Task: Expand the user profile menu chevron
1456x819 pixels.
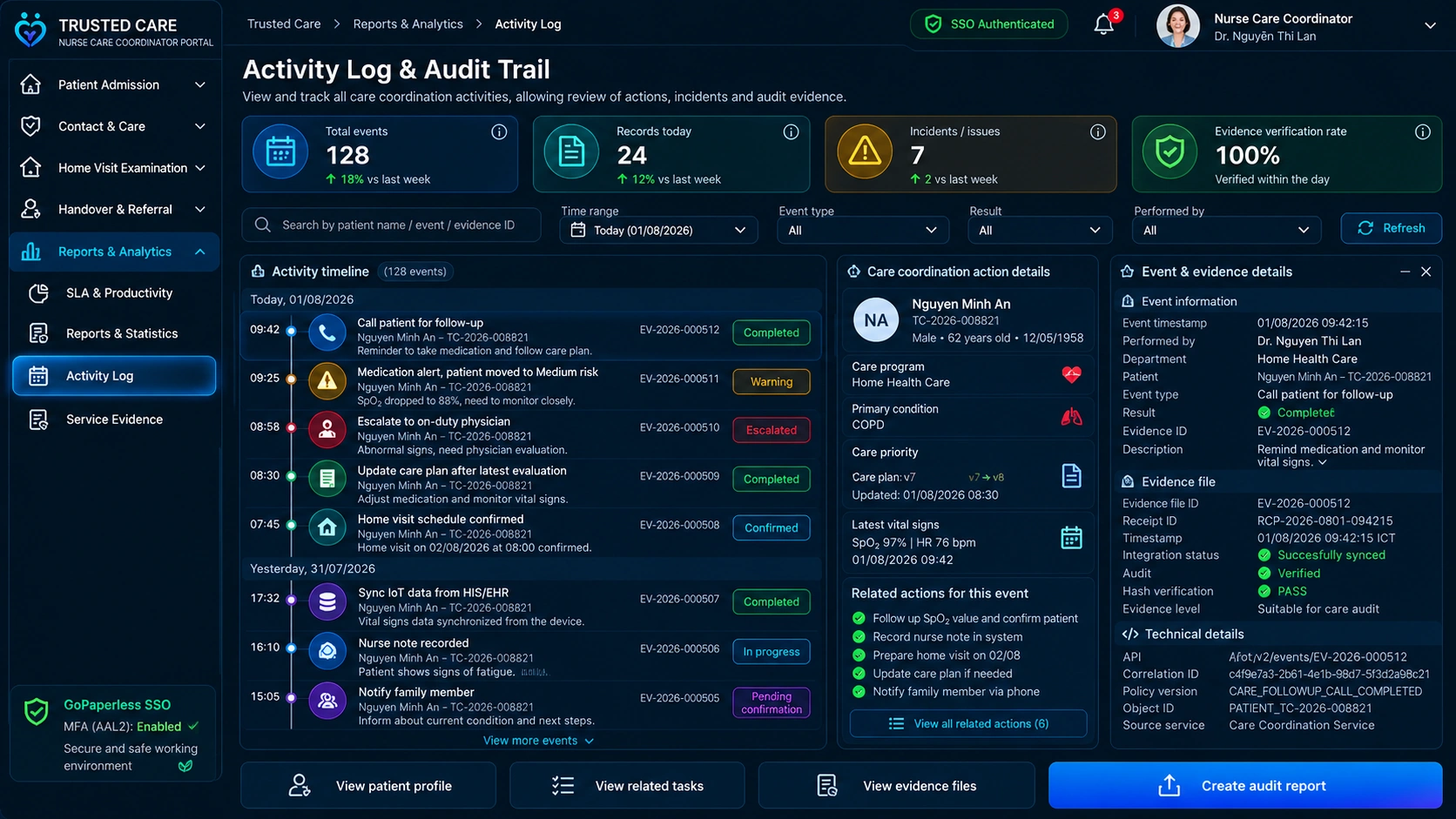Action: (x=1430, y=26)
